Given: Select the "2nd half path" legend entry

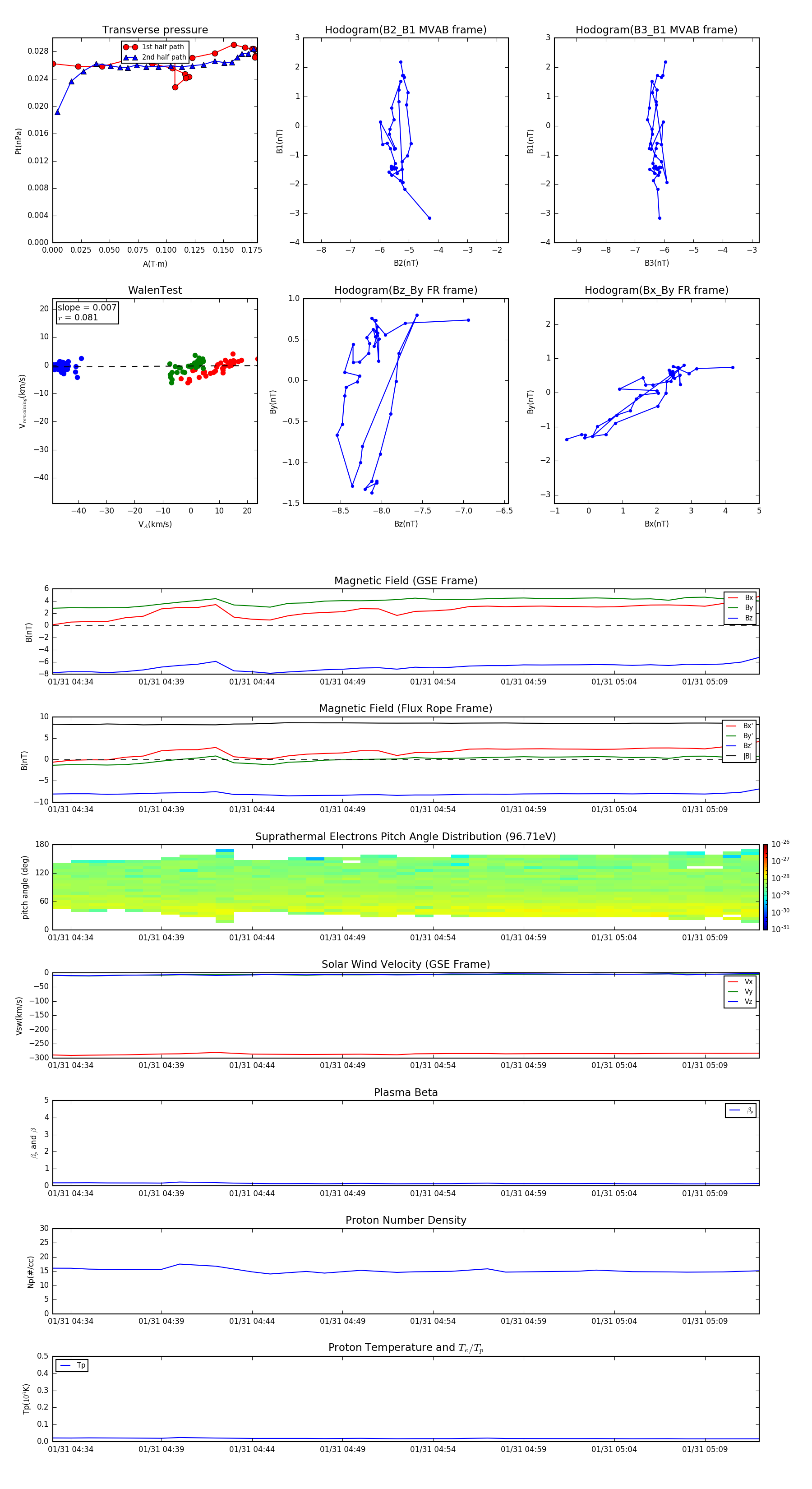Looking at the screenshot, I should point(154,57).
